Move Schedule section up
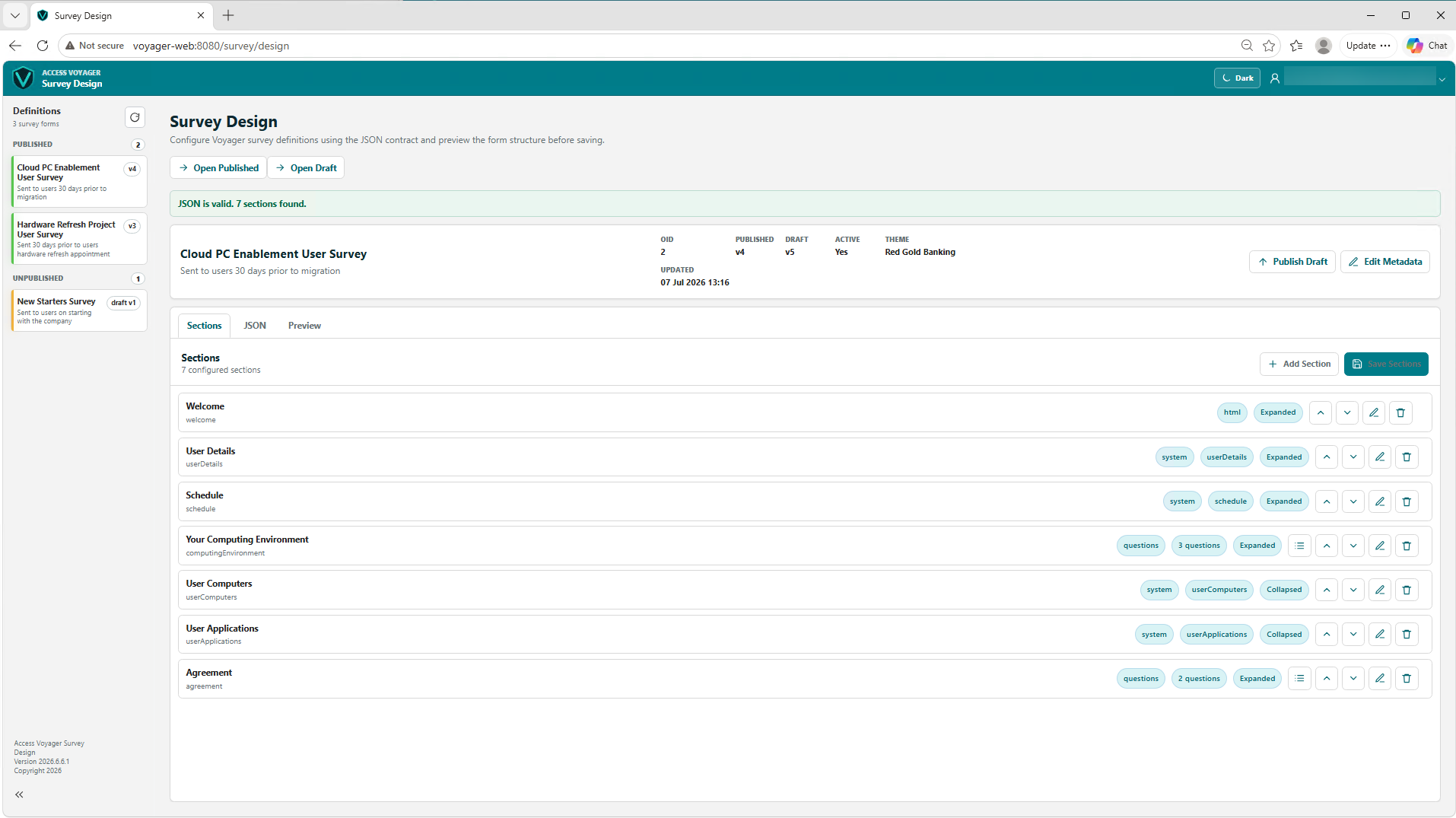This screenshot has height=818, width=1456. (1327, 501)
